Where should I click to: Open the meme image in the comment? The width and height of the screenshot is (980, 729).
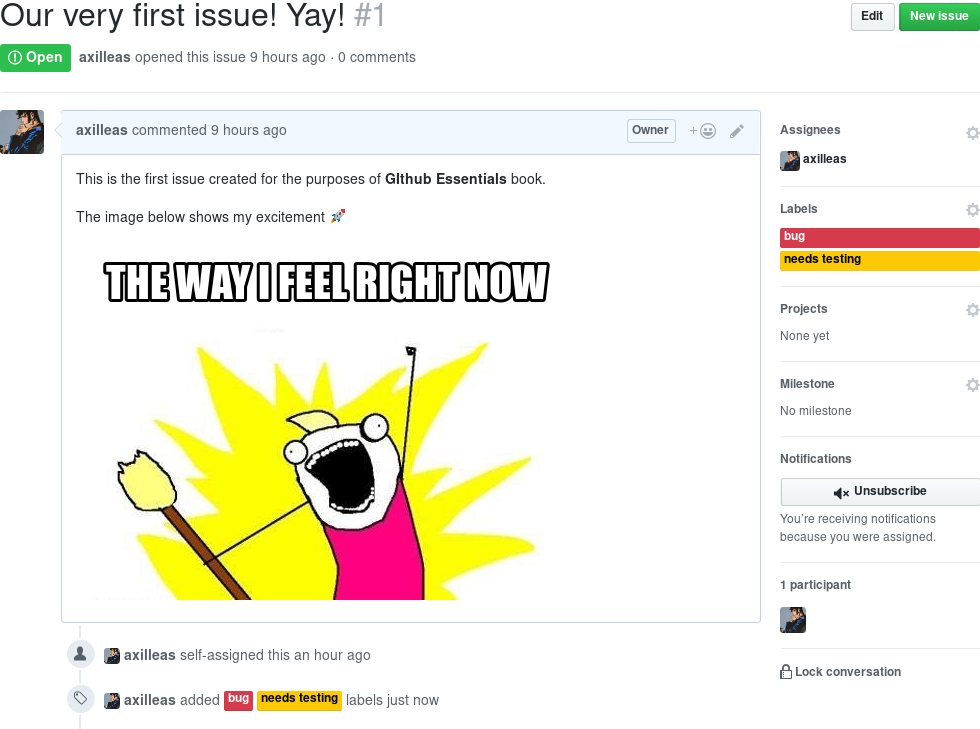(325, 423)
